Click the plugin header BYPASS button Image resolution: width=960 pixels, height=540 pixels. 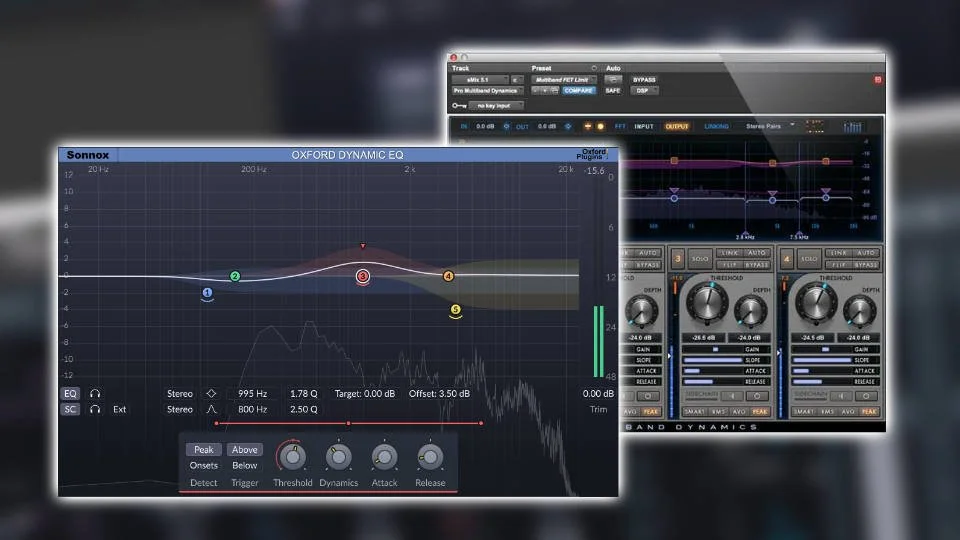(644, 80)
